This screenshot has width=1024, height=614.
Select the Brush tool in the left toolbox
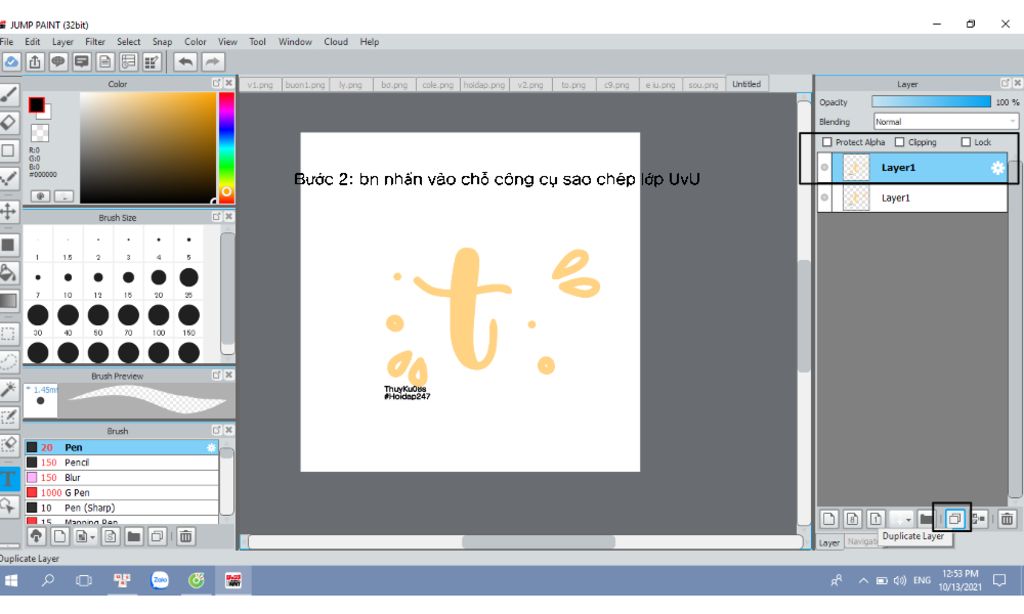8,95
